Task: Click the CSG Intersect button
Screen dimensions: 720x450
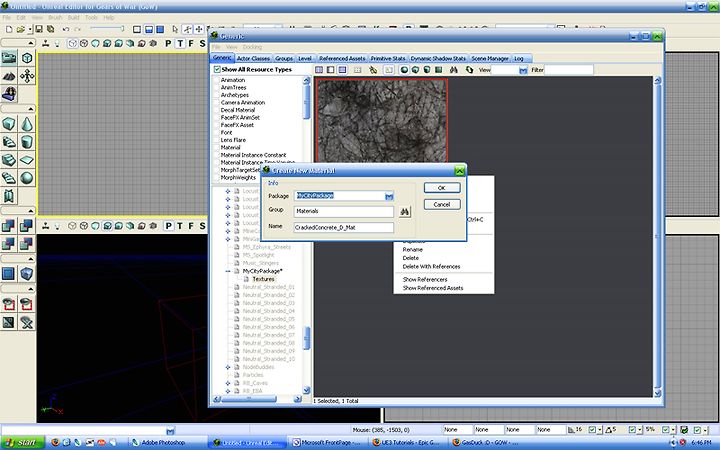Action: pyautogui.click(x=9, y=243)
